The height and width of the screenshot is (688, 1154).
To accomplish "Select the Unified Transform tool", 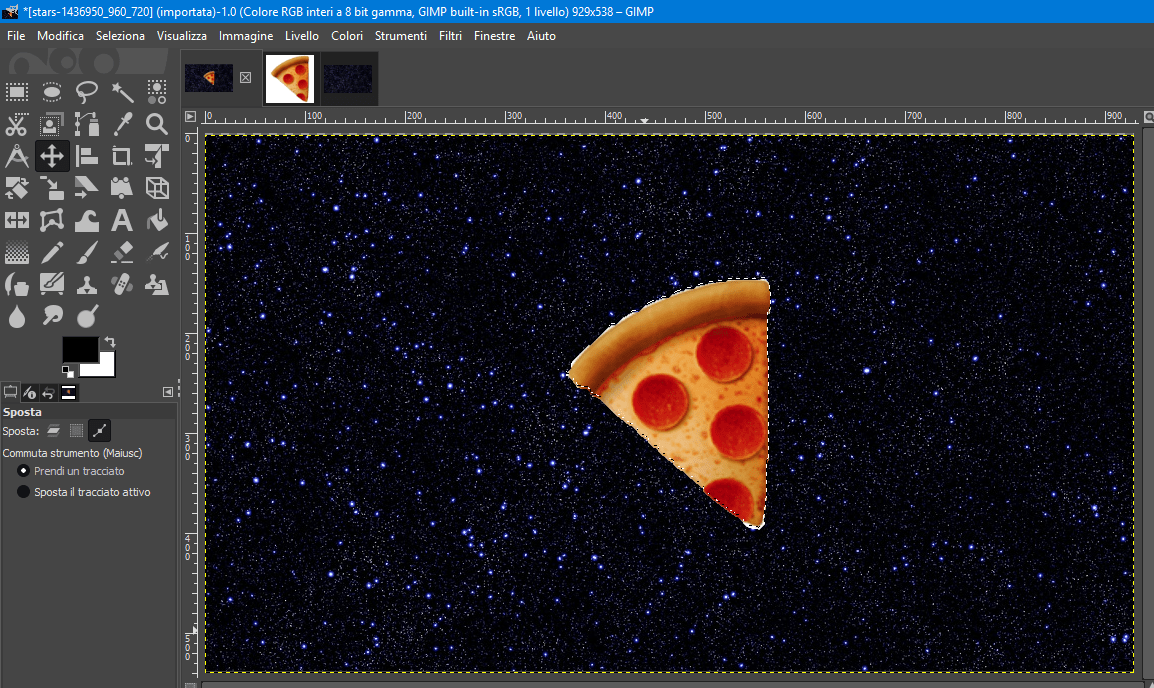I will [x=157, y=156].
